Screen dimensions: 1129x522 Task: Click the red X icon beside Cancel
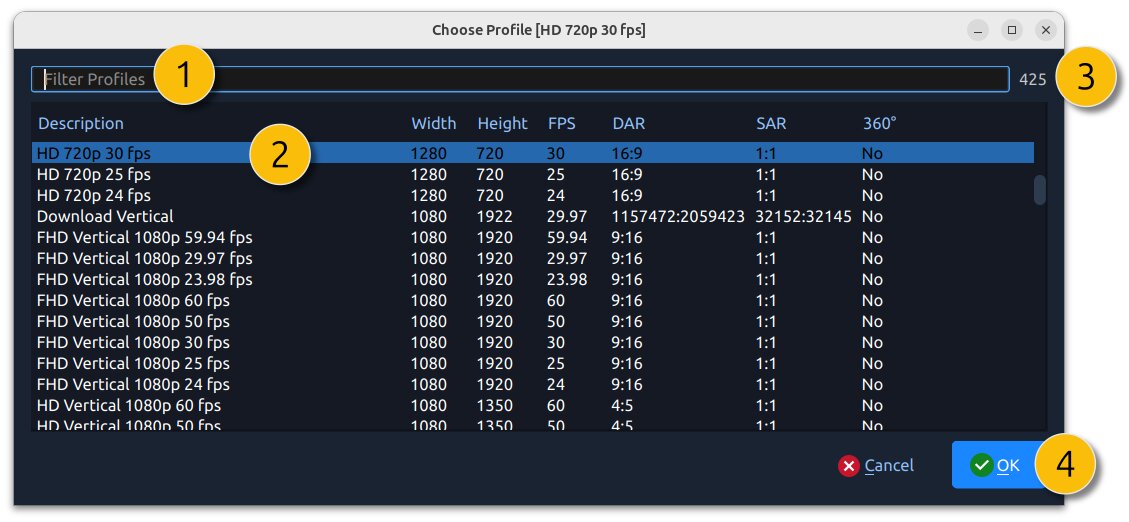(849, 465)
